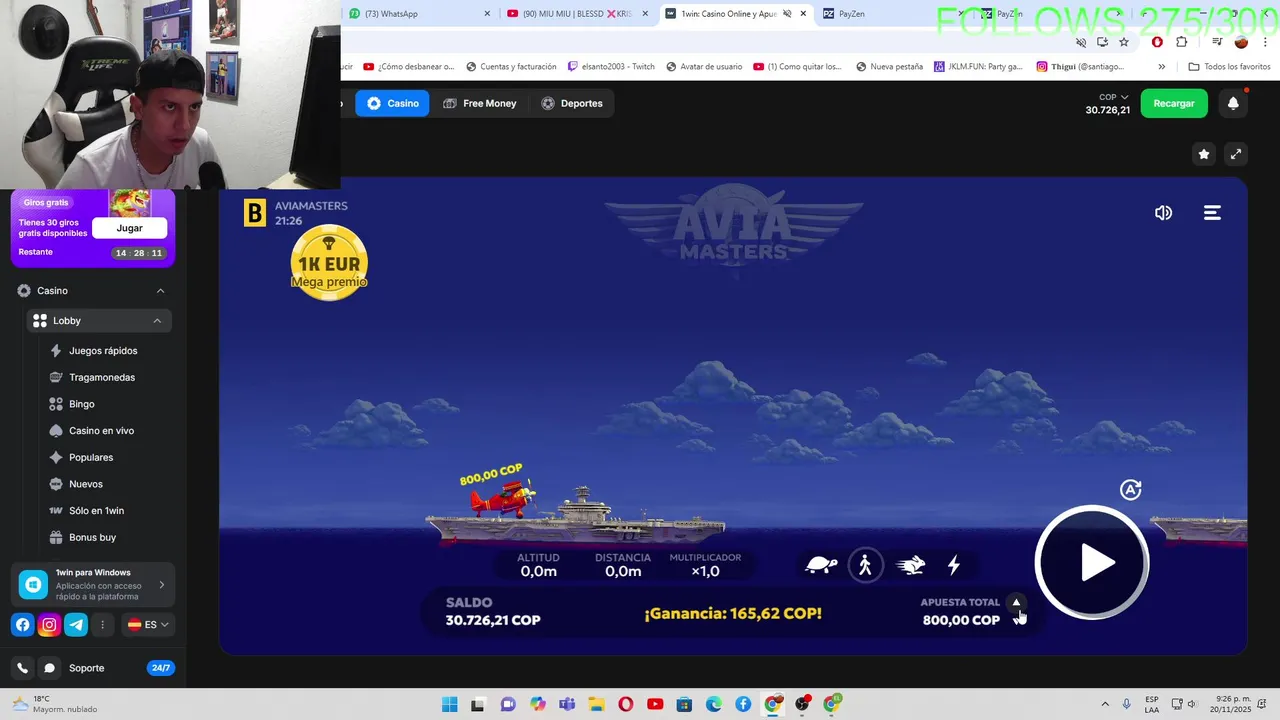Open the Cuentas y facturación bookmark

click(509, 67)
